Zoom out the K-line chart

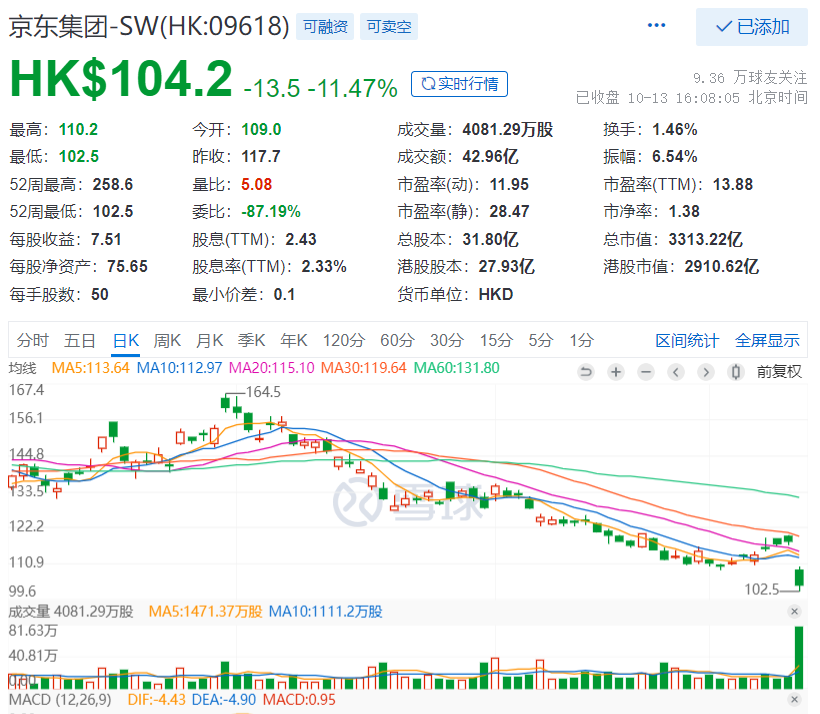tap(646, 372)
